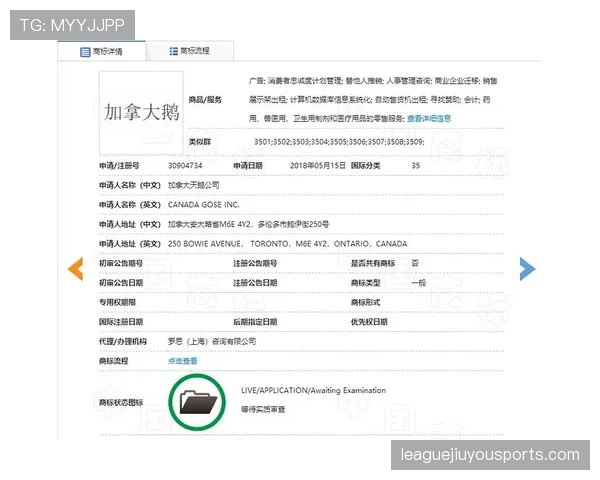This screenshot has width=600, height=480.
Task: Select application number 30904734
Action: (185, 166)
